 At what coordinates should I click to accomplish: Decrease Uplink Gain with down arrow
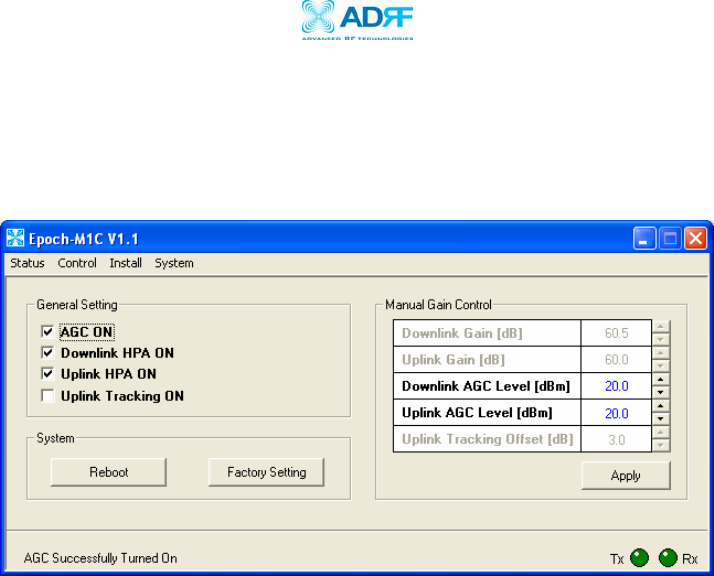point(661,366)
